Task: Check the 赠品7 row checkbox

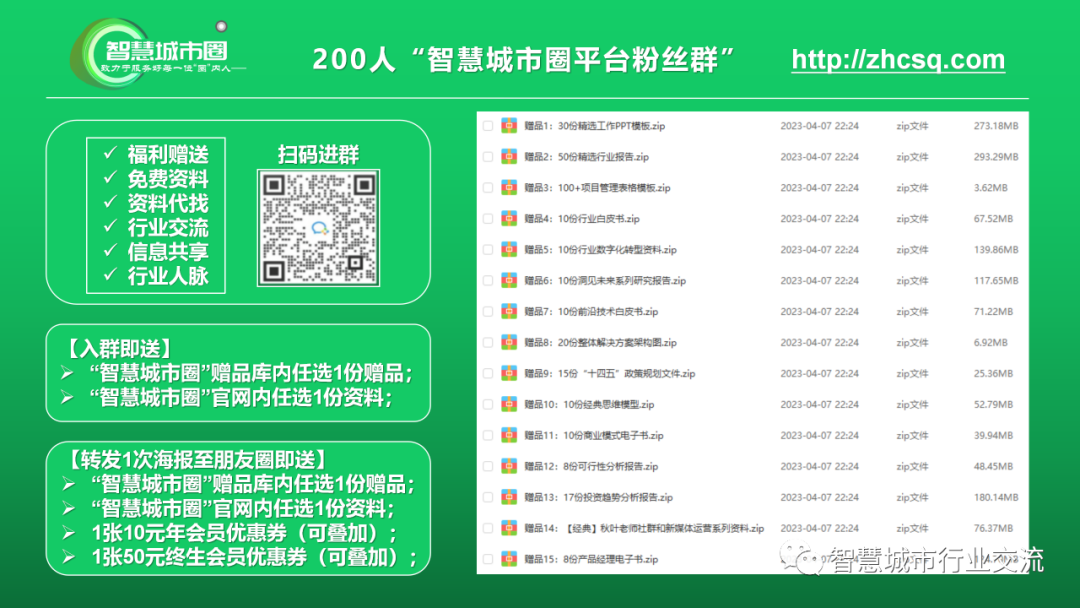Action: click(x=488, y=312)
